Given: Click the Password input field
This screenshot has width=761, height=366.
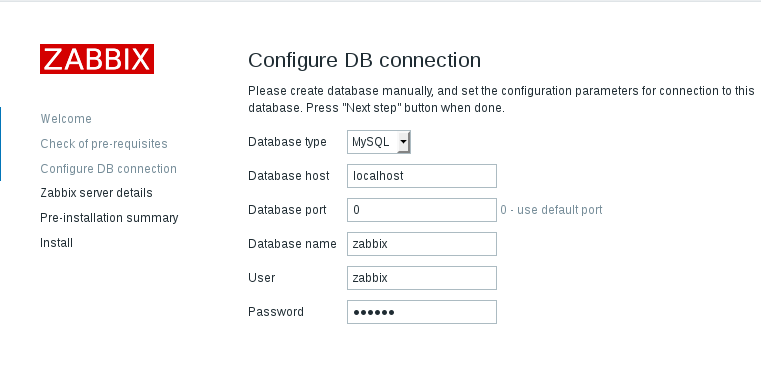Looking at the screenshot, I should coord(422,312).
